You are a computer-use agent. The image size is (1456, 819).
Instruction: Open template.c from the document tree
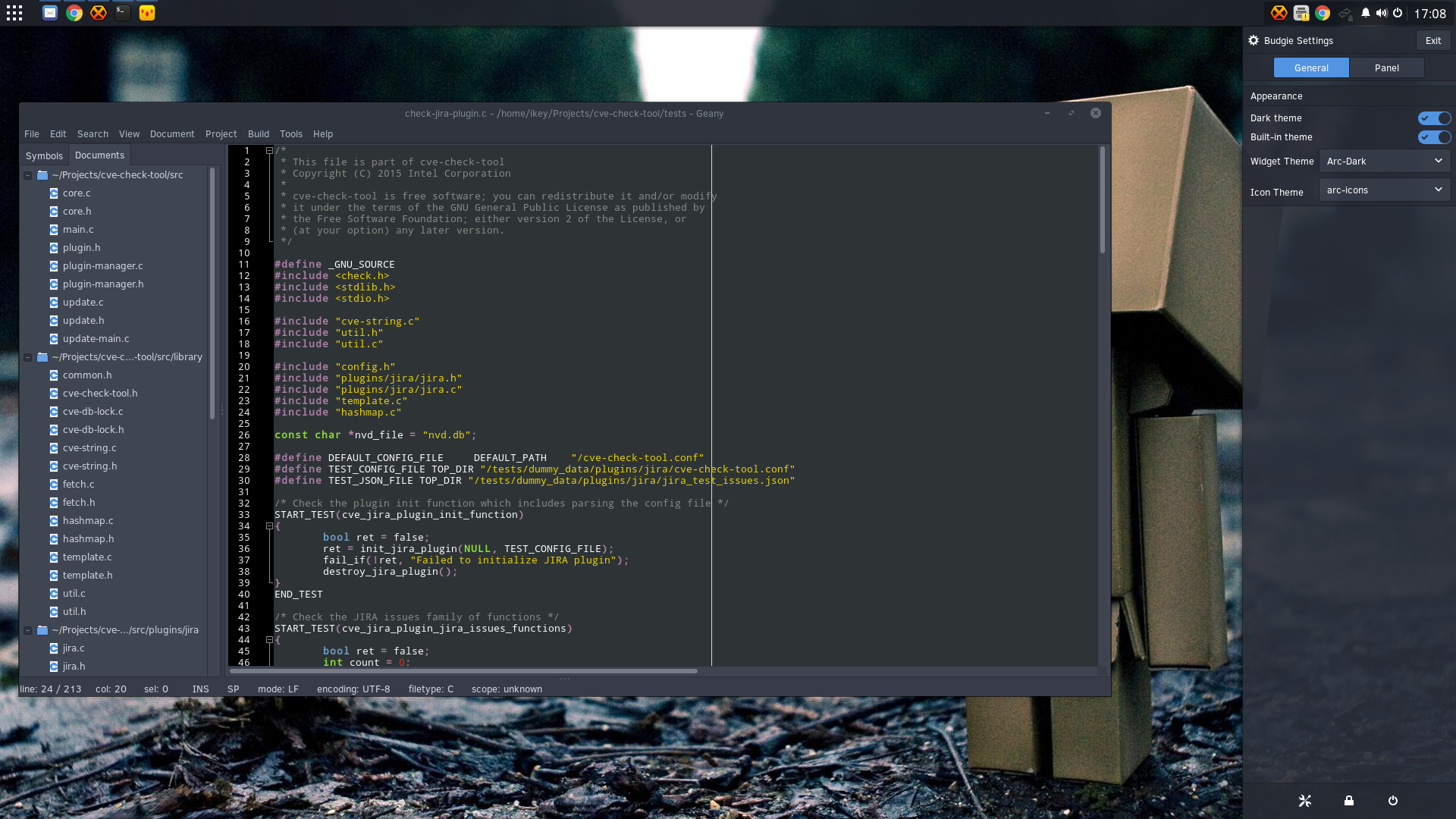(87, 557)
